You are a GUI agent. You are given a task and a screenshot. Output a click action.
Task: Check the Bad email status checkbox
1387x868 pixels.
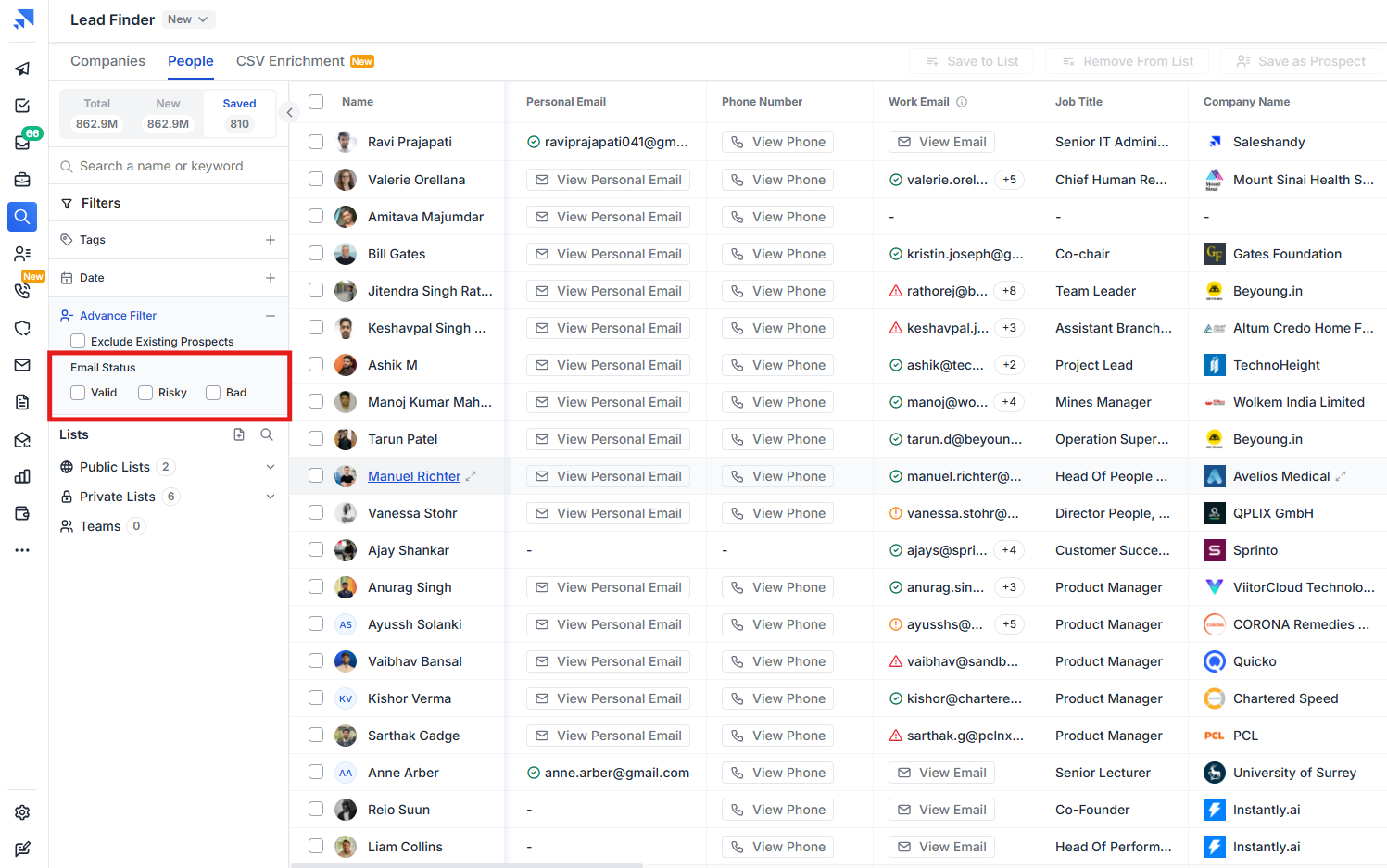[213, 393]
